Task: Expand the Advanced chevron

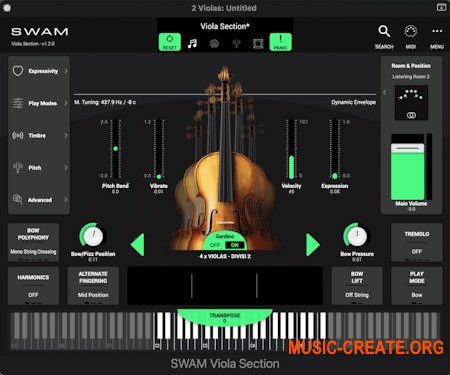Action: coord(66,200)
